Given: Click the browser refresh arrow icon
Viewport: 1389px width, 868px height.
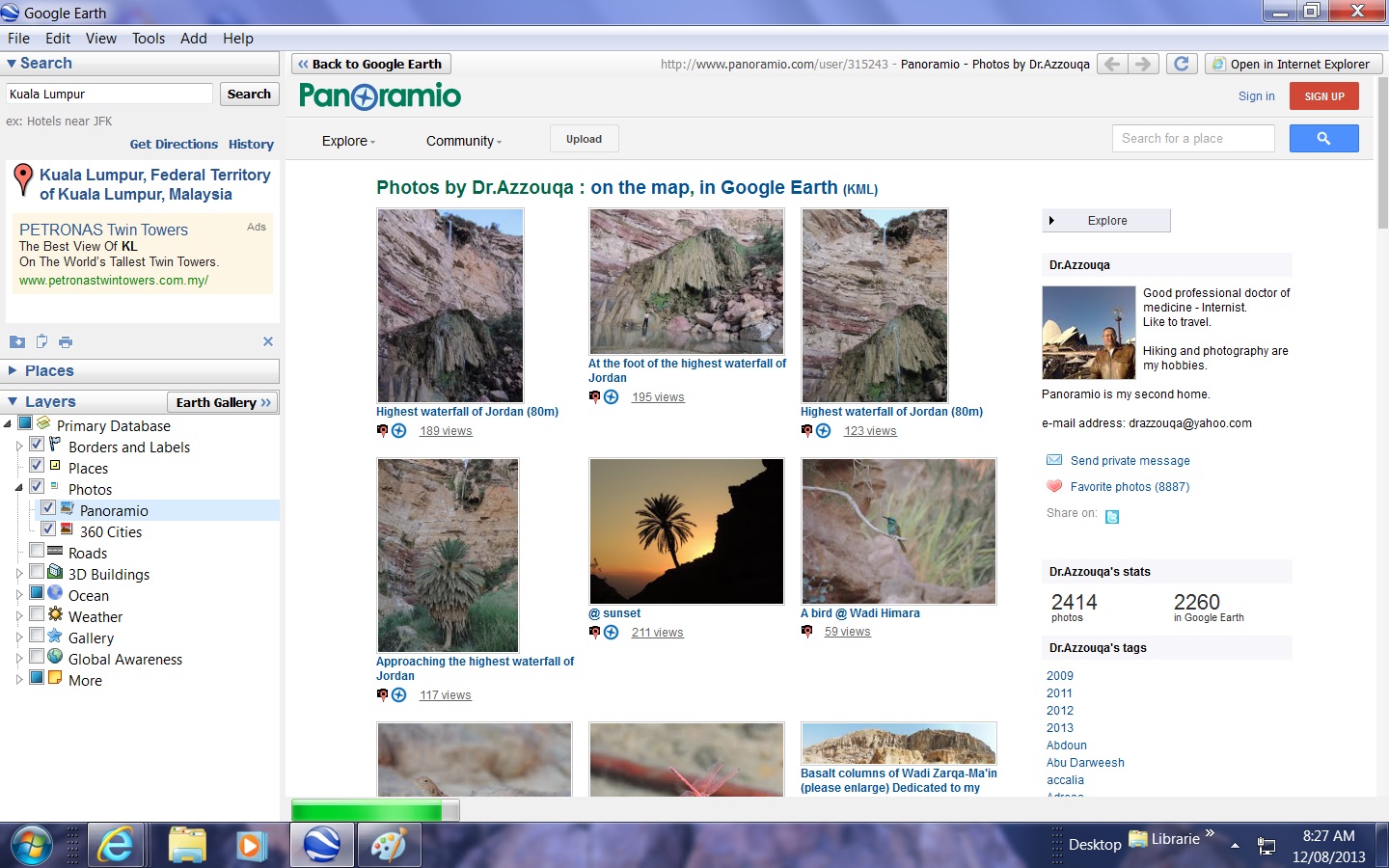Looking at the screenshot, I should click(1181, 64).
